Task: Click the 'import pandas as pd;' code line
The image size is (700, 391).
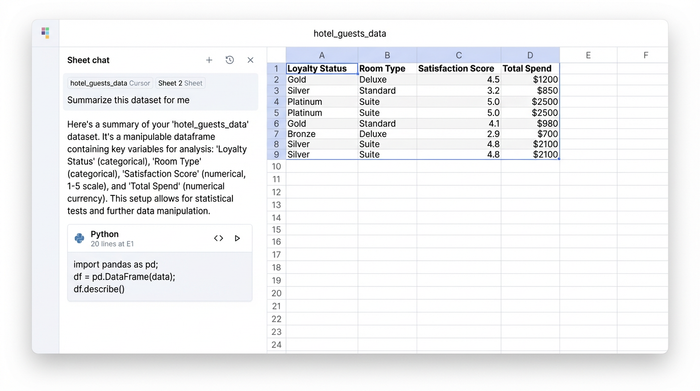Action: pos(116,264)
